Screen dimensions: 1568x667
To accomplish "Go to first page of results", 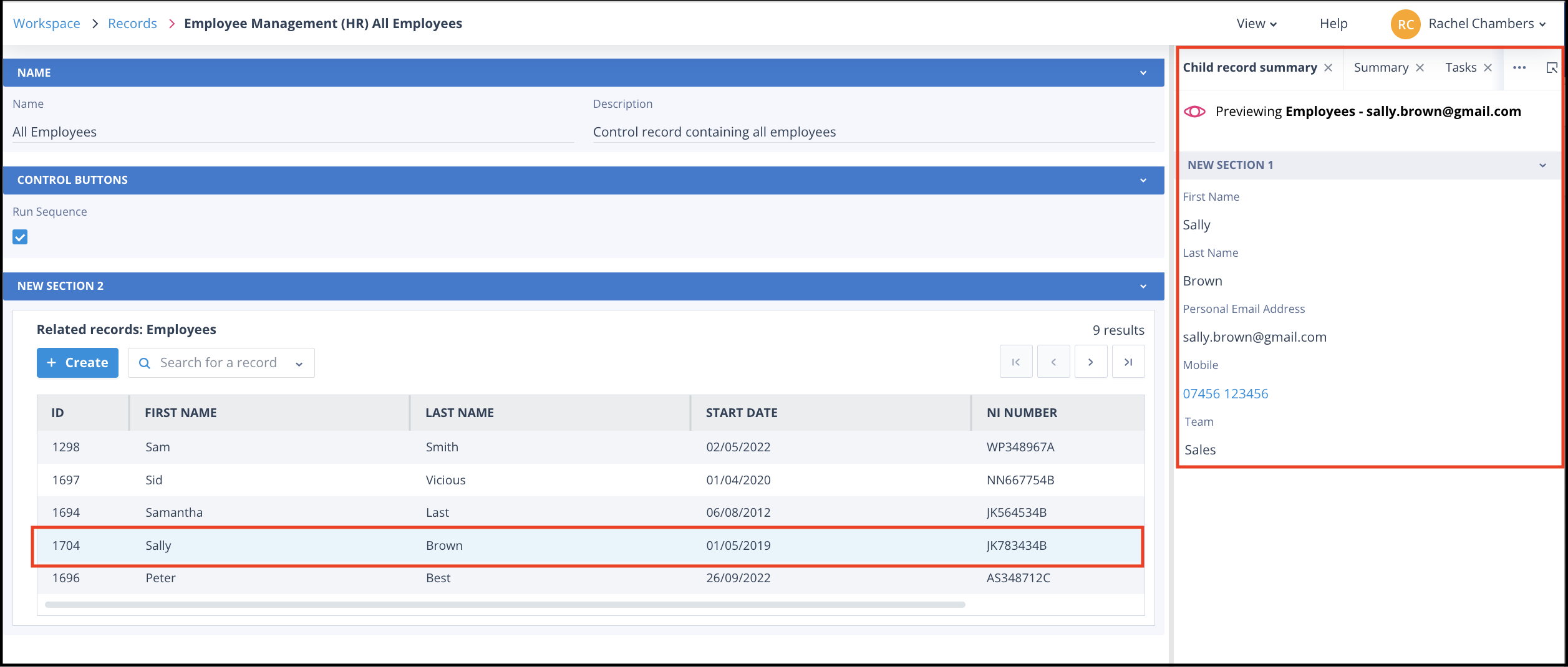I will tap(1016, 362).
